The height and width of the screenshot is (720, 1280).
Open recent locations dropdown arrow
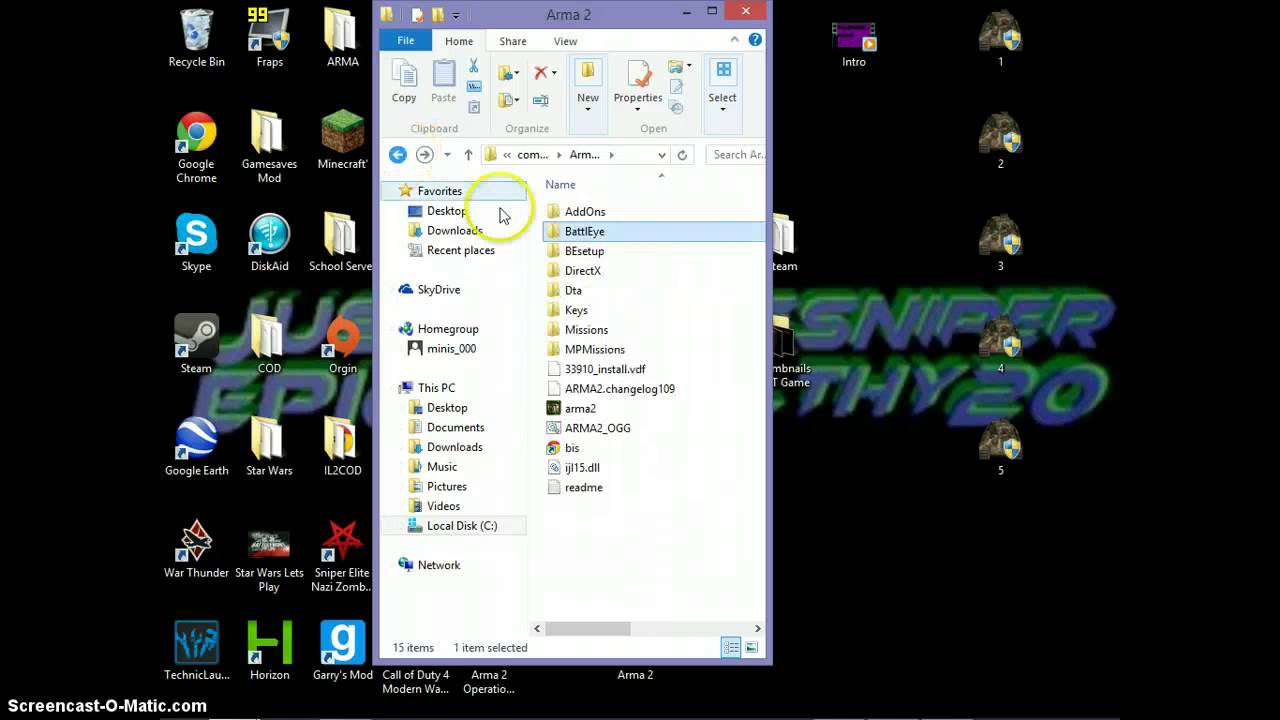point(447,155)
